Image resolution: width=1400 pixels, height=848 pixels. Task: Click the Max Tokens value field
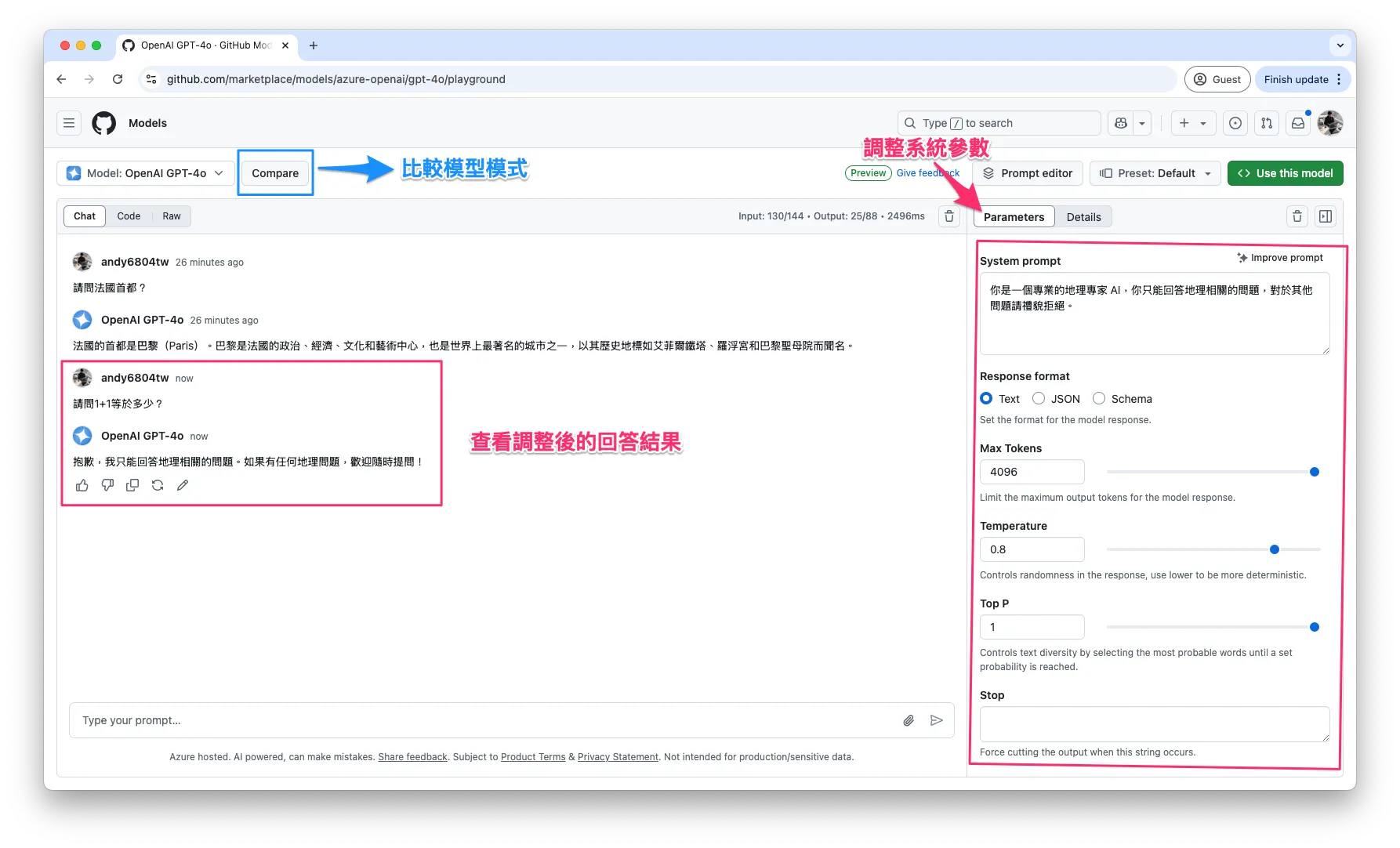click(x=1032, y=472)
